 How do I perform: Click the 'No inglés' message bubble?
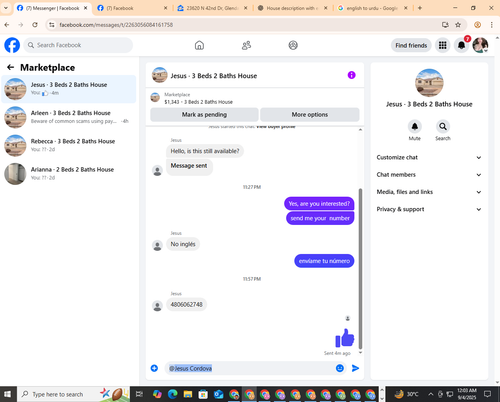[x=183, y=244]
